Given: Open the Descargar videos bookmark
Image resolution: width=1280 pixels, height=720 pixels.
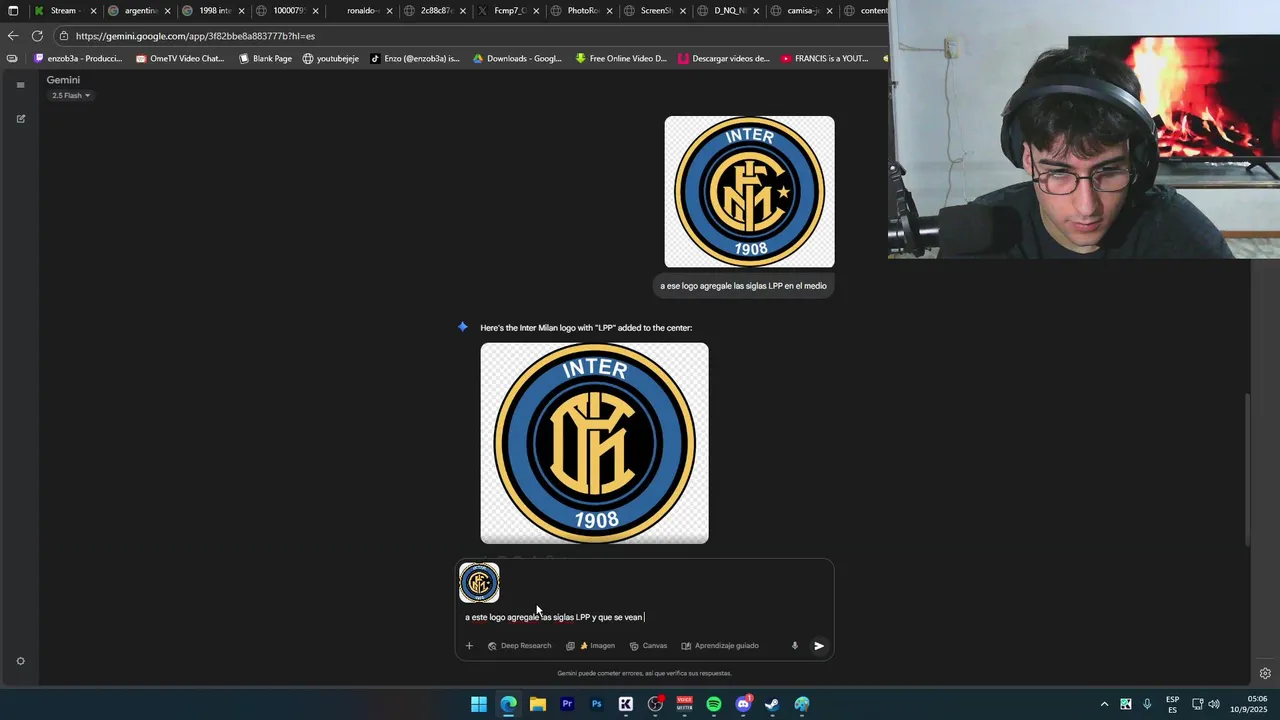Looking at the screenshot, I should point(724,59).
